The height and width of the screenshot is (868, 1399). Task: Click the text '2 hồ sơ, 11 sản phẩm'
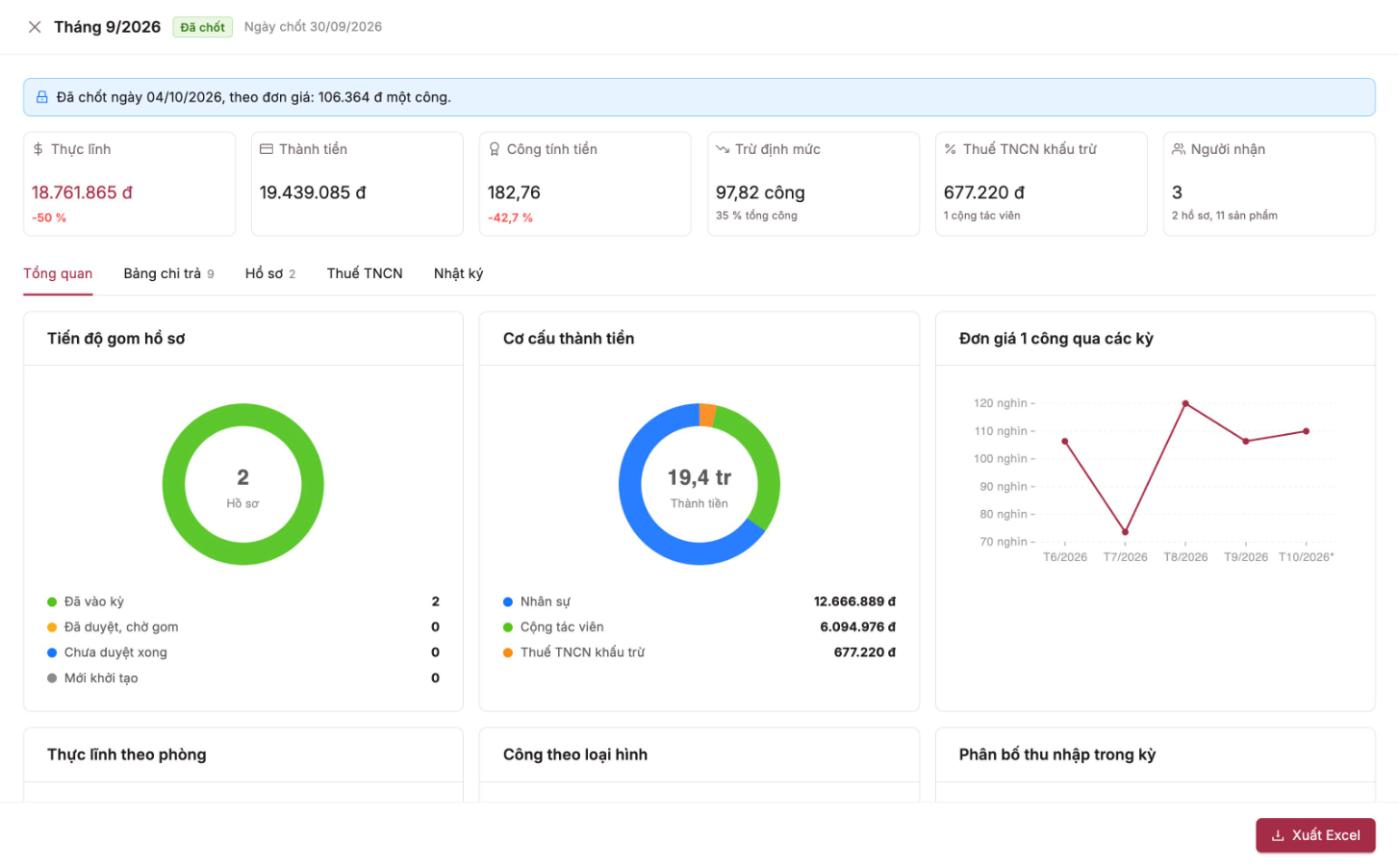(1224, 215)
